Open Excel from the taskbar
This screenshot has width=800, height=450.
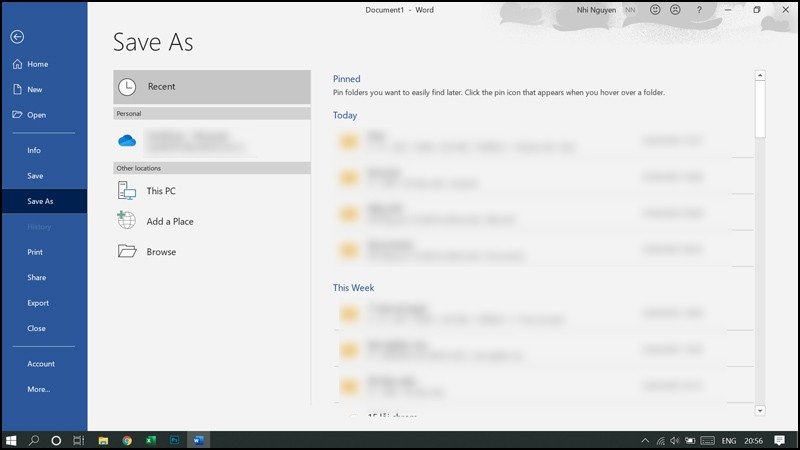coord(151,440)
